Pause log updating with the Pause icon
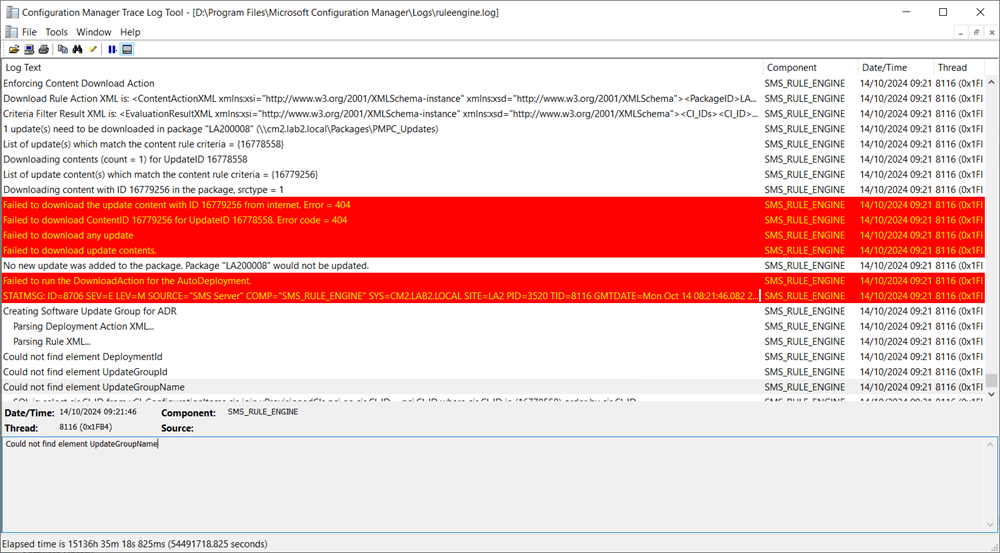 coord(112,49)
